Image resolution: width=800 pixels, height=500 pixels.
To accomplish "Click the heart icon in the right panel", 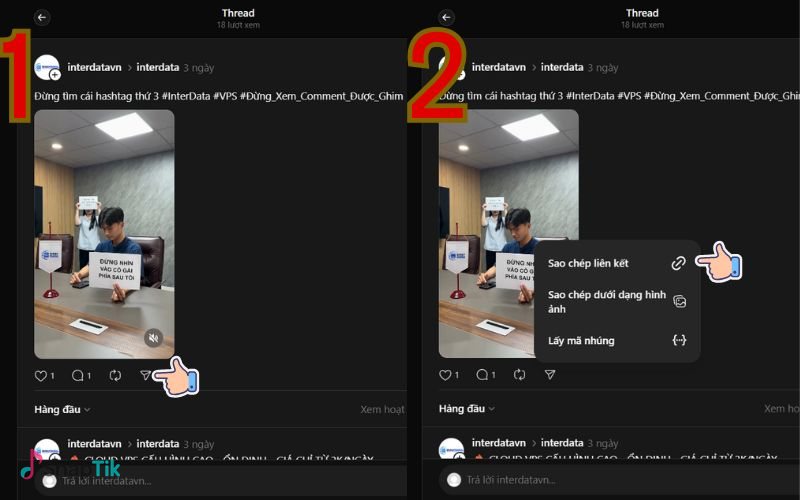I will tap(446, 375).
